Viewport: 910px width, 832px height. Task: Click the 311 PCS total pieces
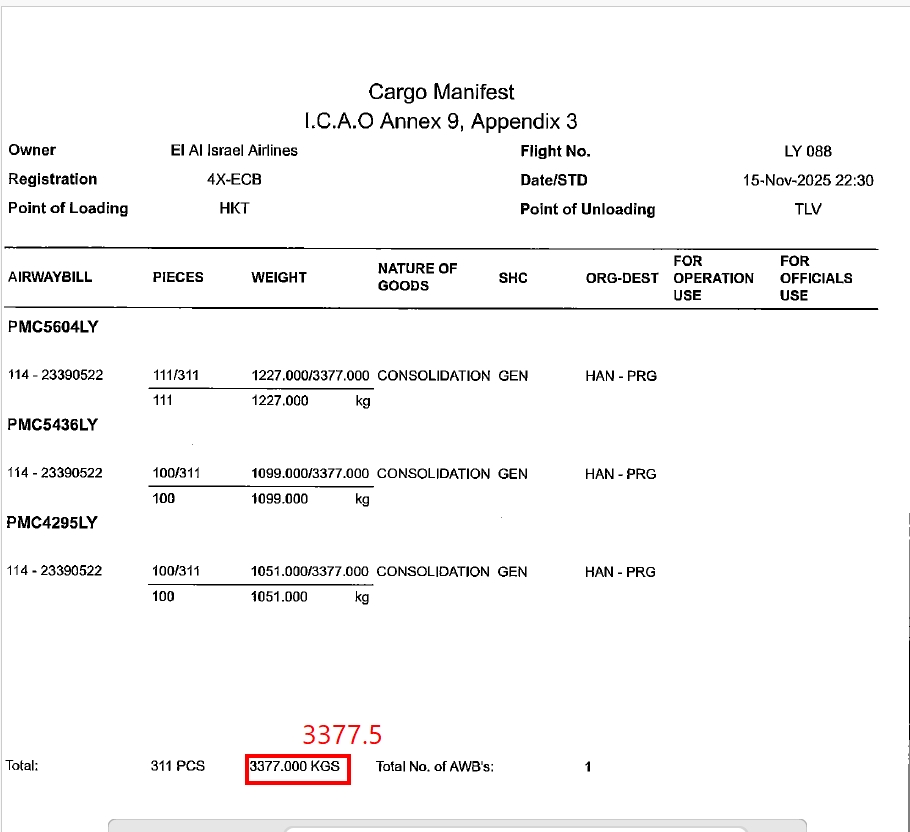coord(178,767)
